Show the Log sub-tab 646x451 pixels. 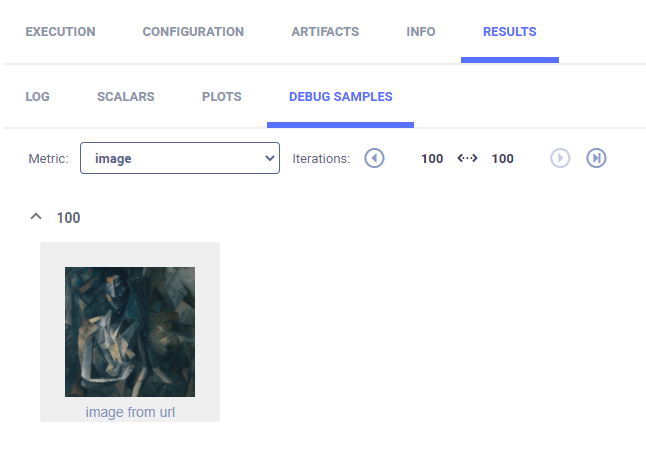[x=37, y=97]
